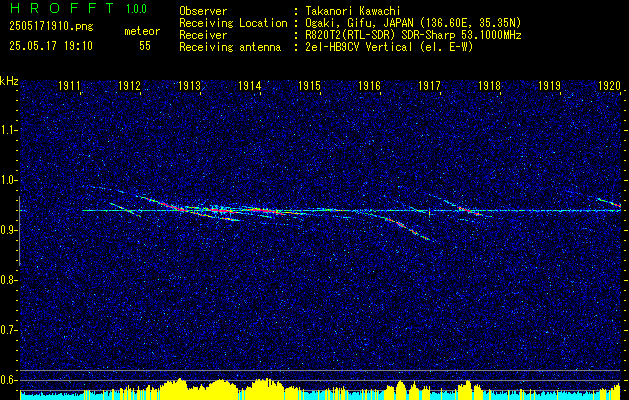Image resolution: width=629 pixels, height=400 pixels.
Task: Click the 1915 time marker
Action: 310,85
